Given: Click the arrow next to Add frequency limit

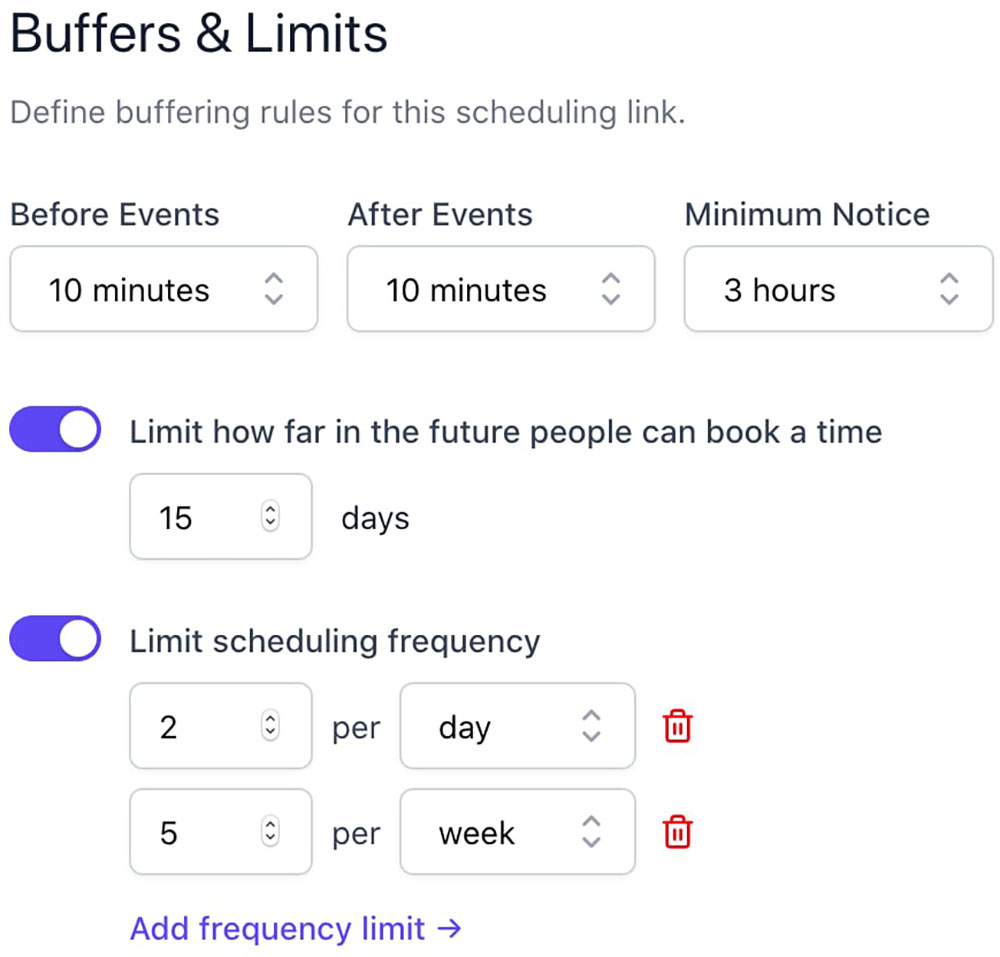Looking at the screenshot, I should (450, 929).
